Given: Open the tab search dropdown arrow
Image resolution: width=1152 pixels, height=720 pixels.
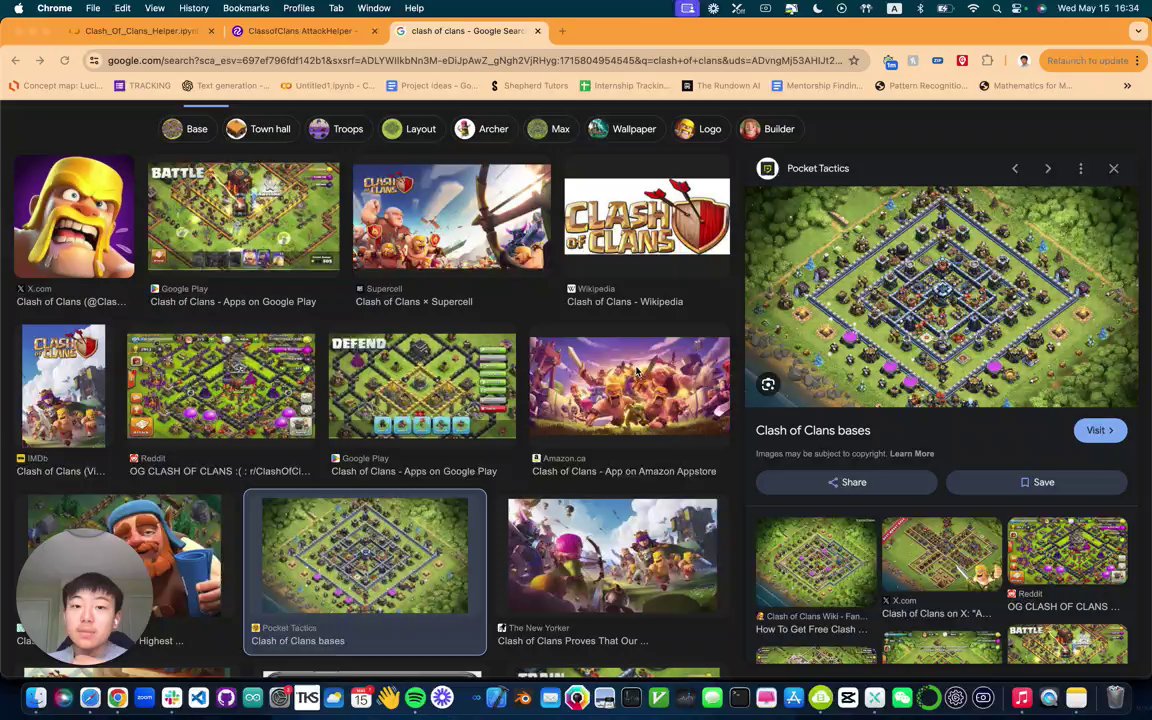Looking at the screenshot, I should [x=1137, y=31].
